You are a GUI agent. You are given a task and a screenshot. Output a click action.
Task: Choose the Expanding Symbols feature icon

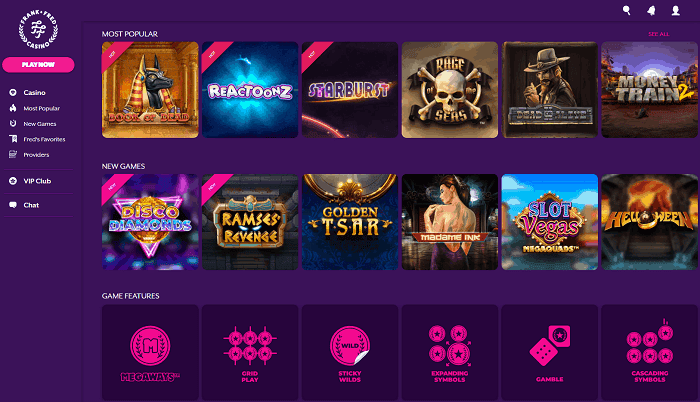(x=450, y=346)
